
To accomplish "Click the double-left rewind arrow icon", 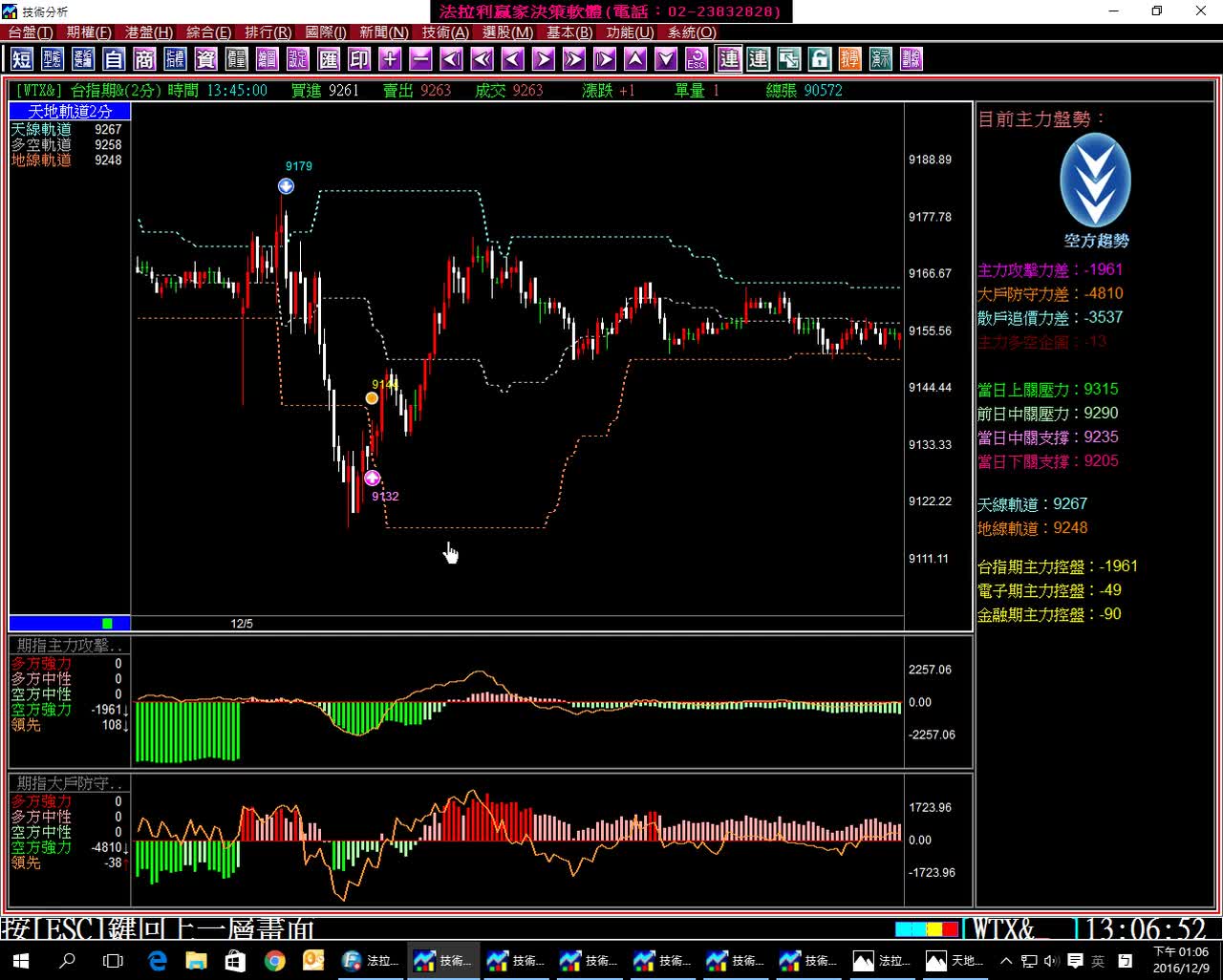I will point(481,59).
